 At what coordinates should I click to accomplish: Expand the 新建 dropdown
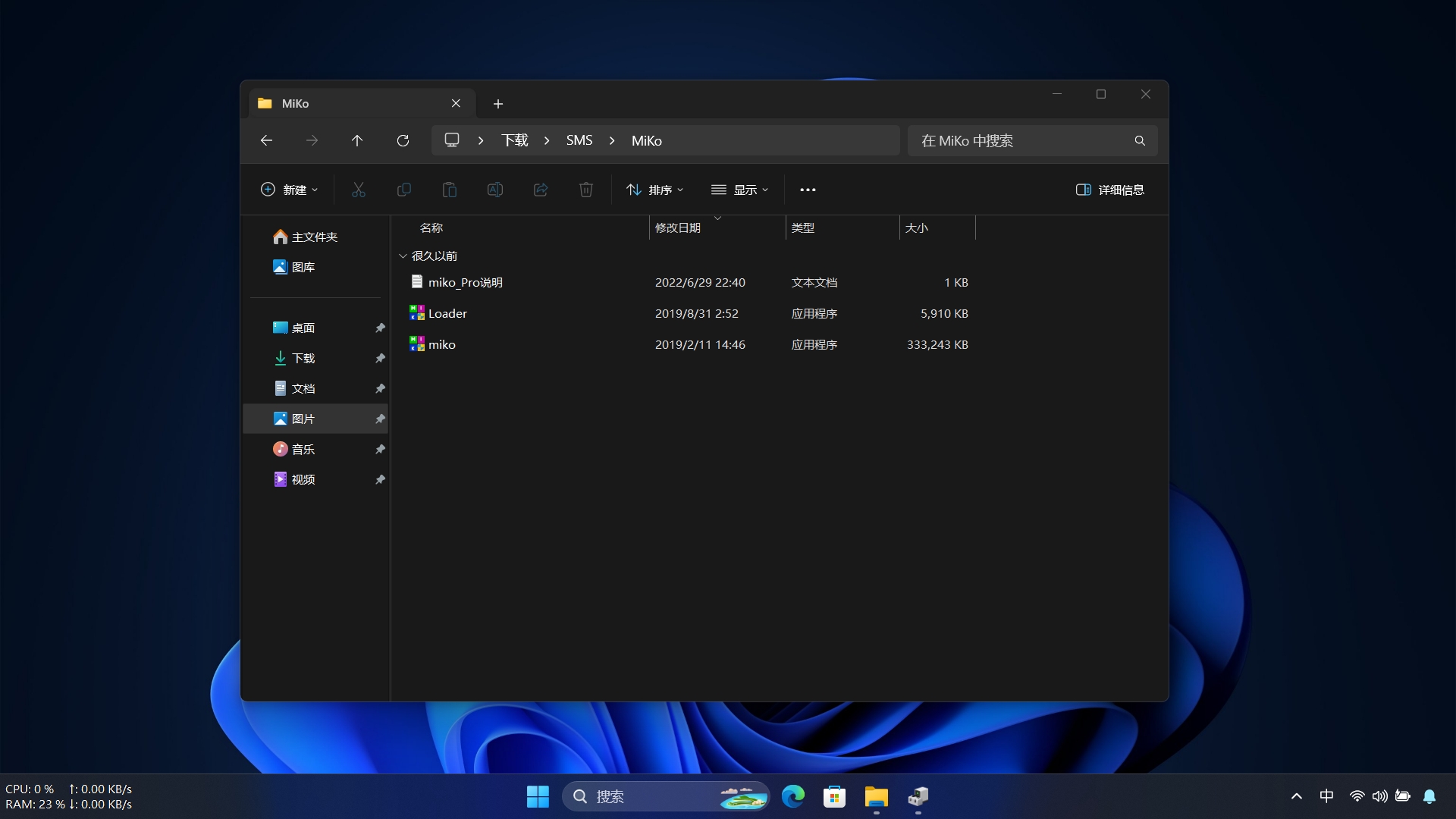coord(289,190)
